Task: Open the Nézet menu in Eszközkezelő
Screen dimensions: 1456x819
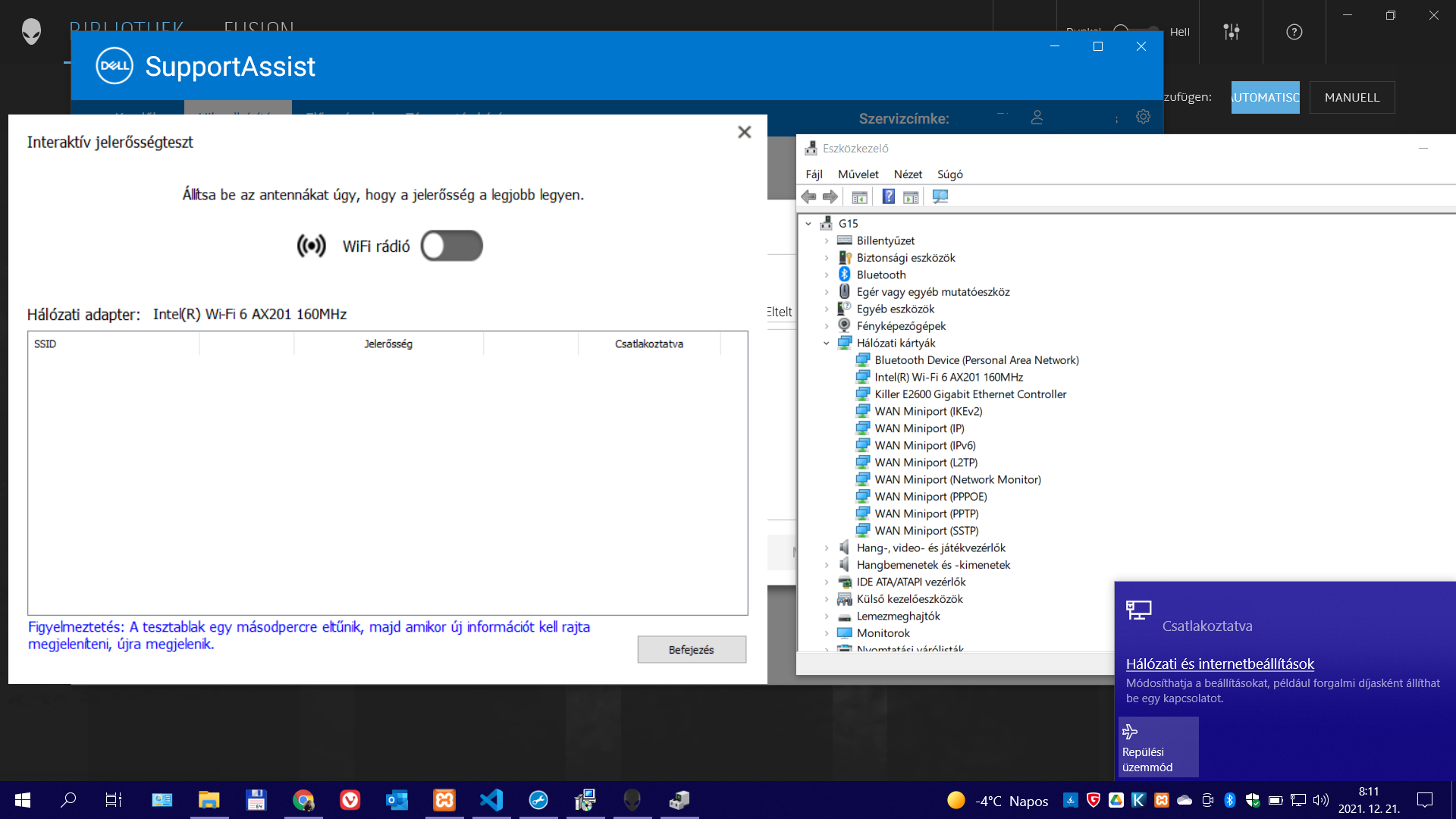Action: coord(908,174)
